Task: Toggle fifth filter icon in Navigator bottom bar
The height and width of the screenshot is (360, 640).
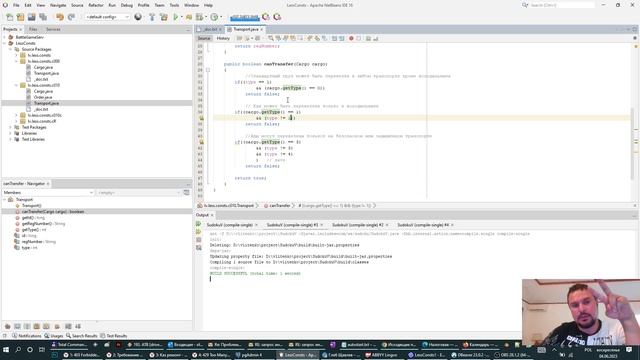Action: 47,327
